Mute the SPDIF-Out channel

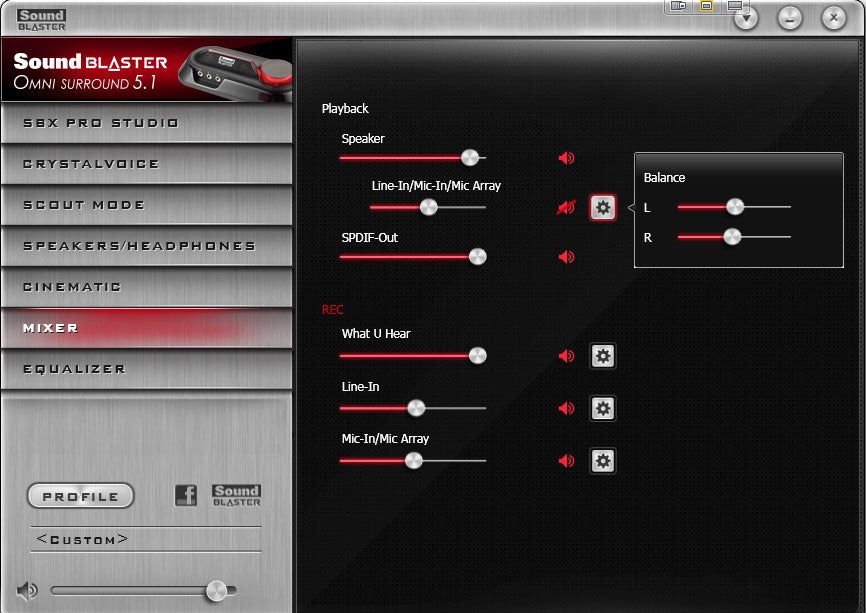566,257
